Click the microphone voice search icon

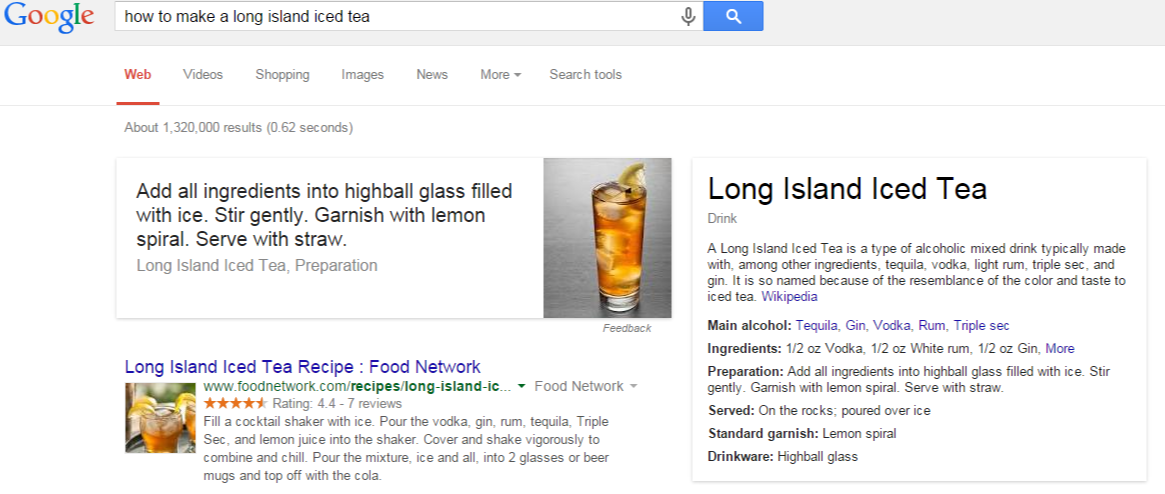tap(688, 16)
